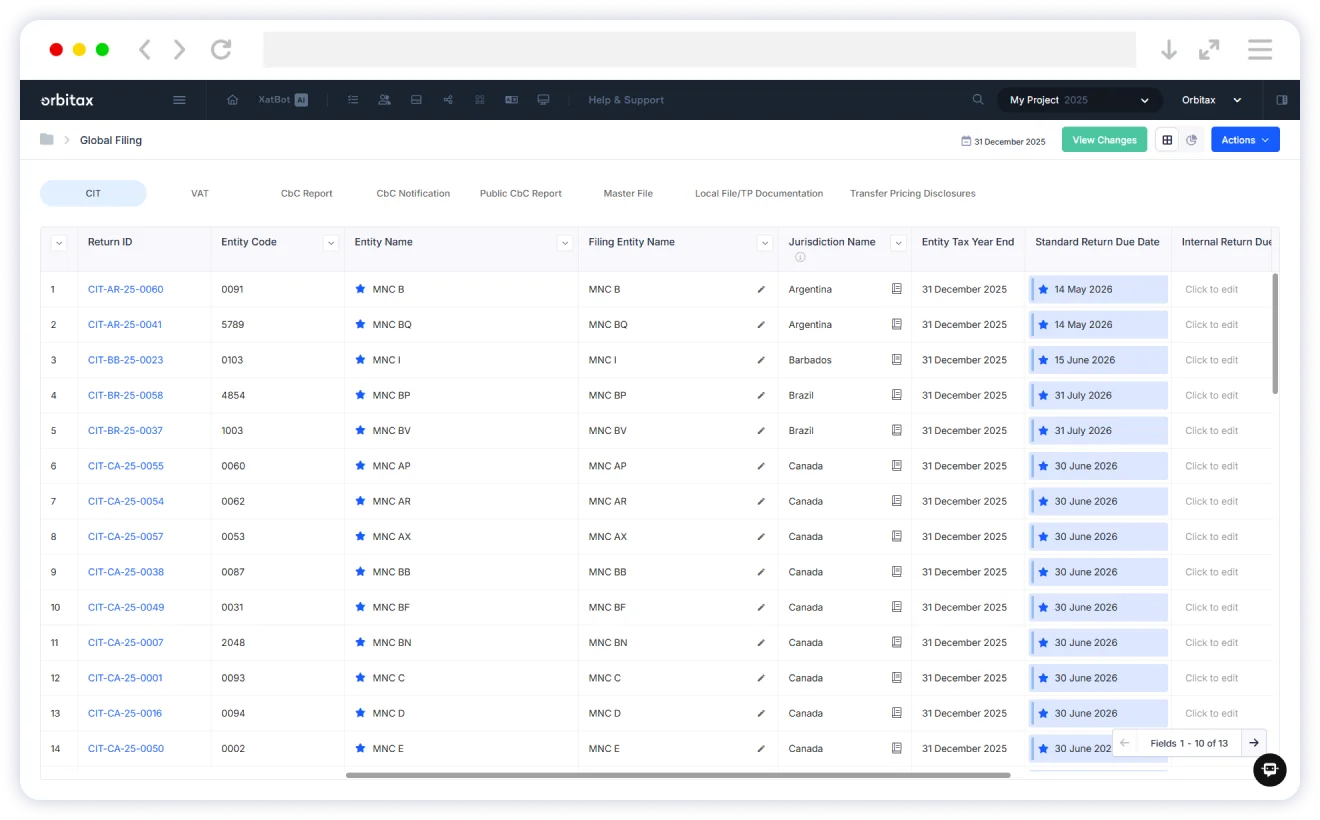Open the Actions dropdown button
Viewport: 1320px width, 820px height.
(x=1244, y=140)
